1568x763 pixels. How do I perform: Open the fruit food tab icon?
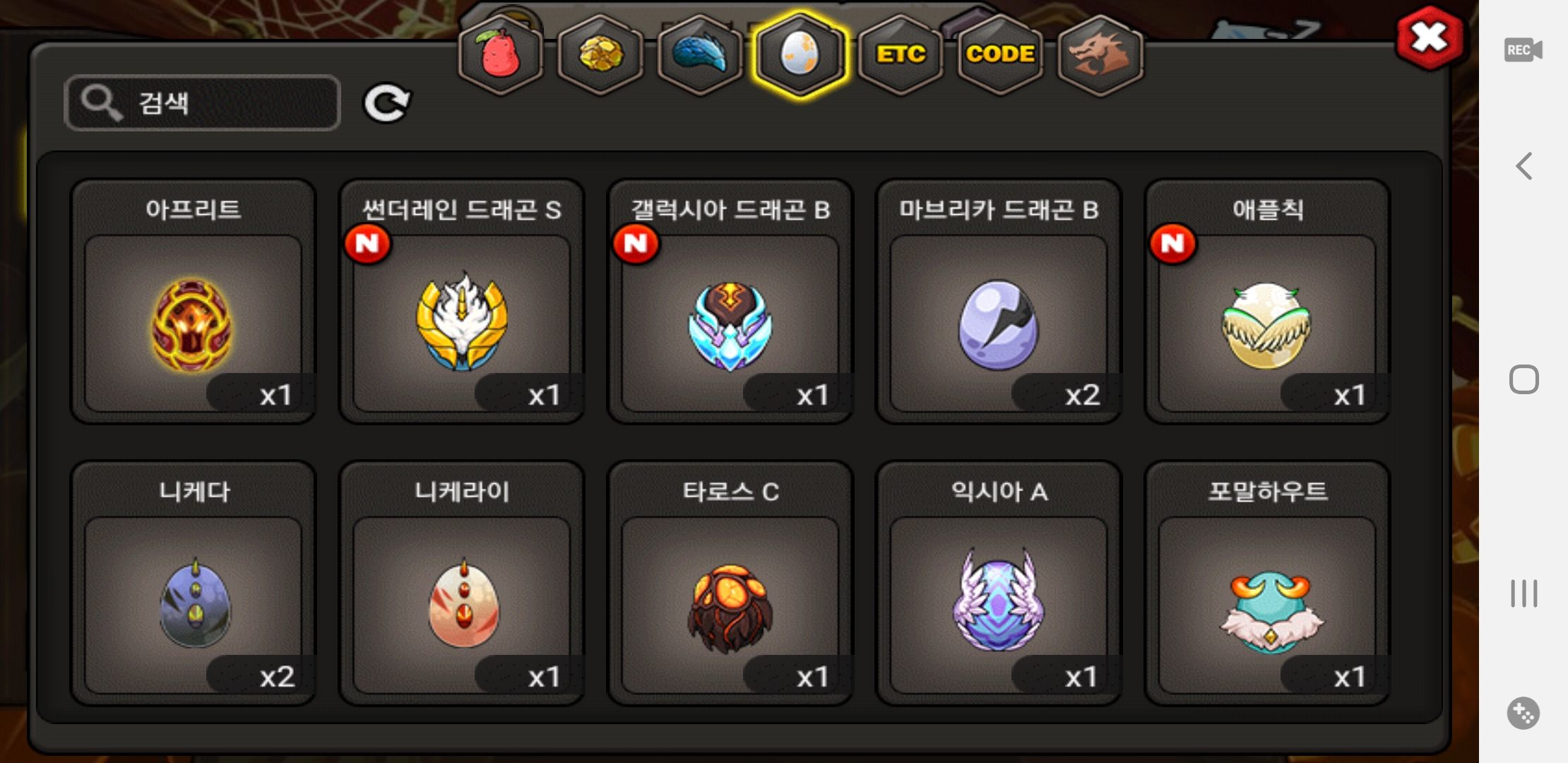(501, 54)
